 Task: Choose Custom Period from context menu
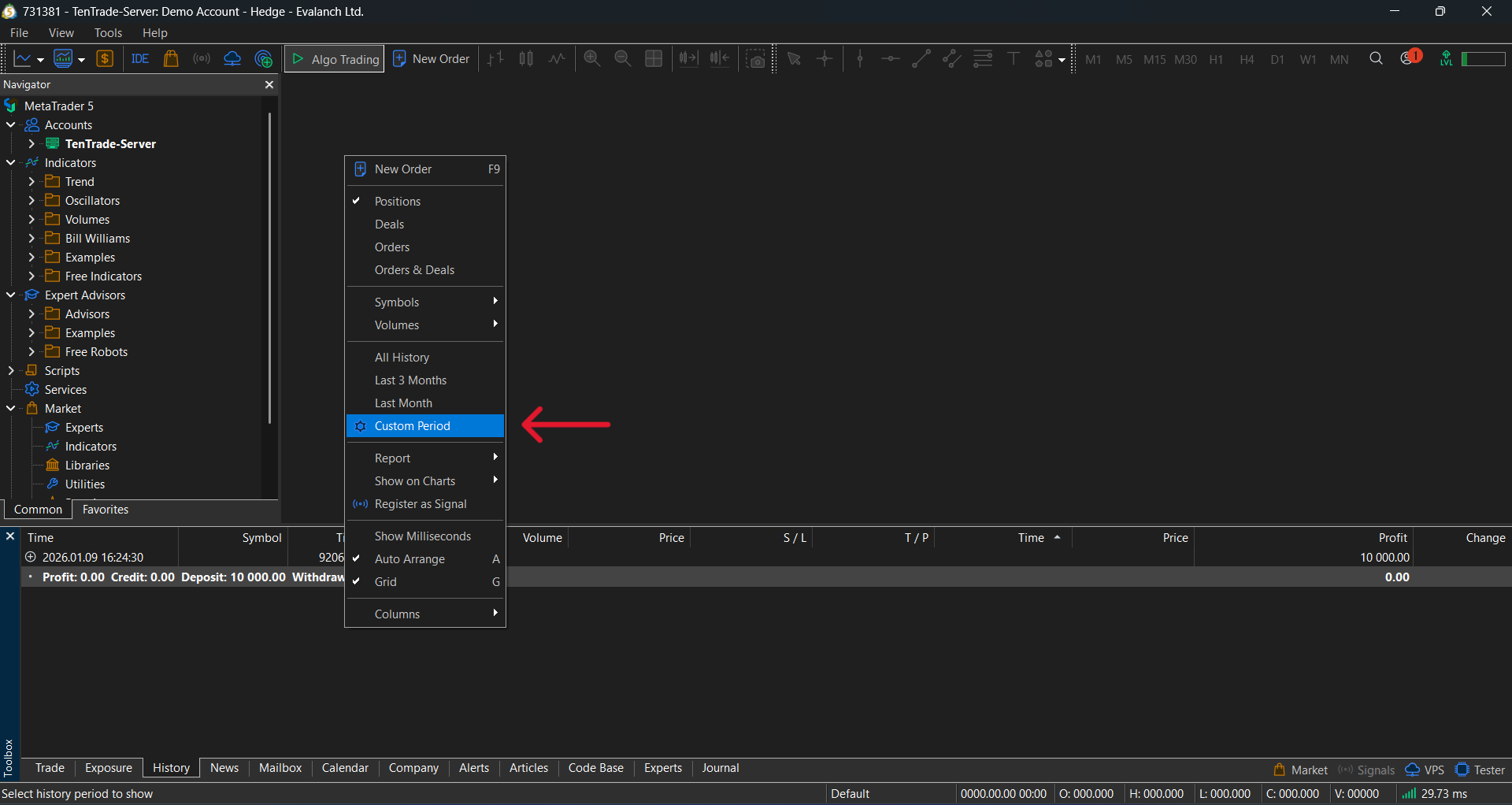(425, 426)
